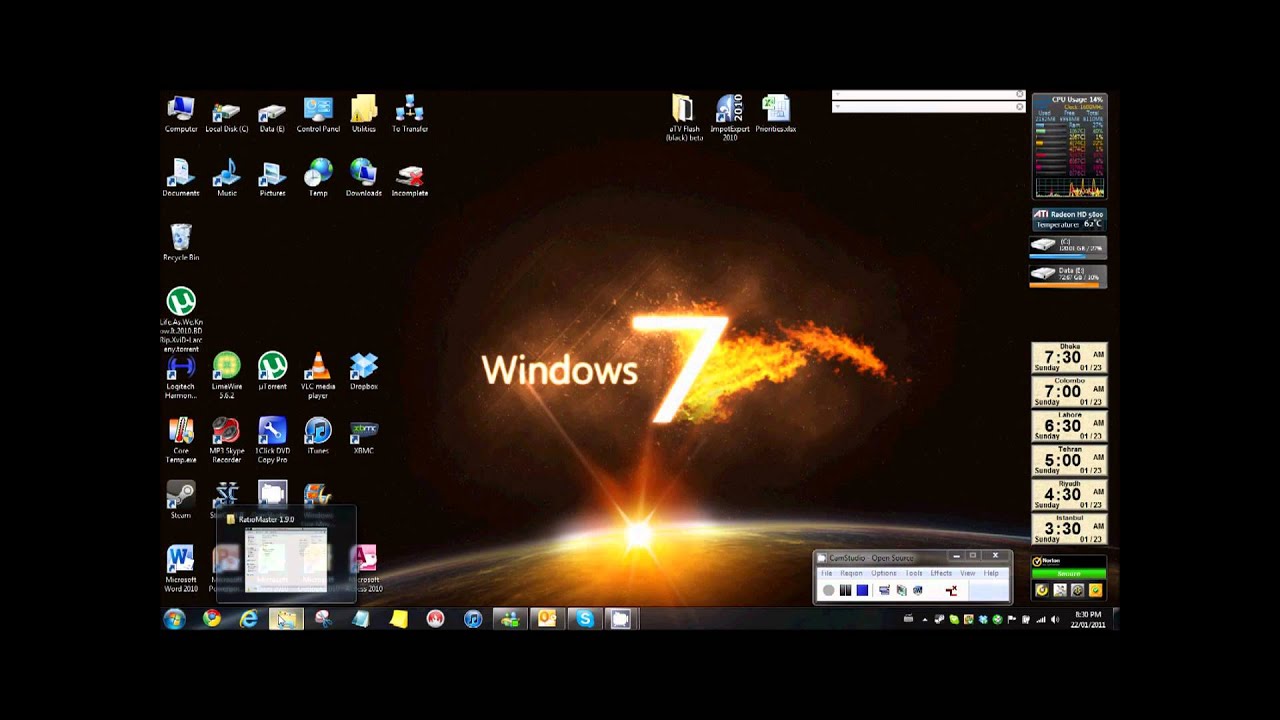The width and height of the screenshot is (1280, 720).
Task: Click the Istanbul 3:30 AM clock gadget
Action: (1069, 528)
